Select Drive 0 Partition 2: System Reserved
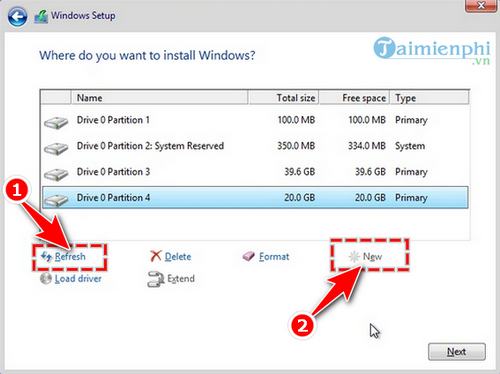 255,146
